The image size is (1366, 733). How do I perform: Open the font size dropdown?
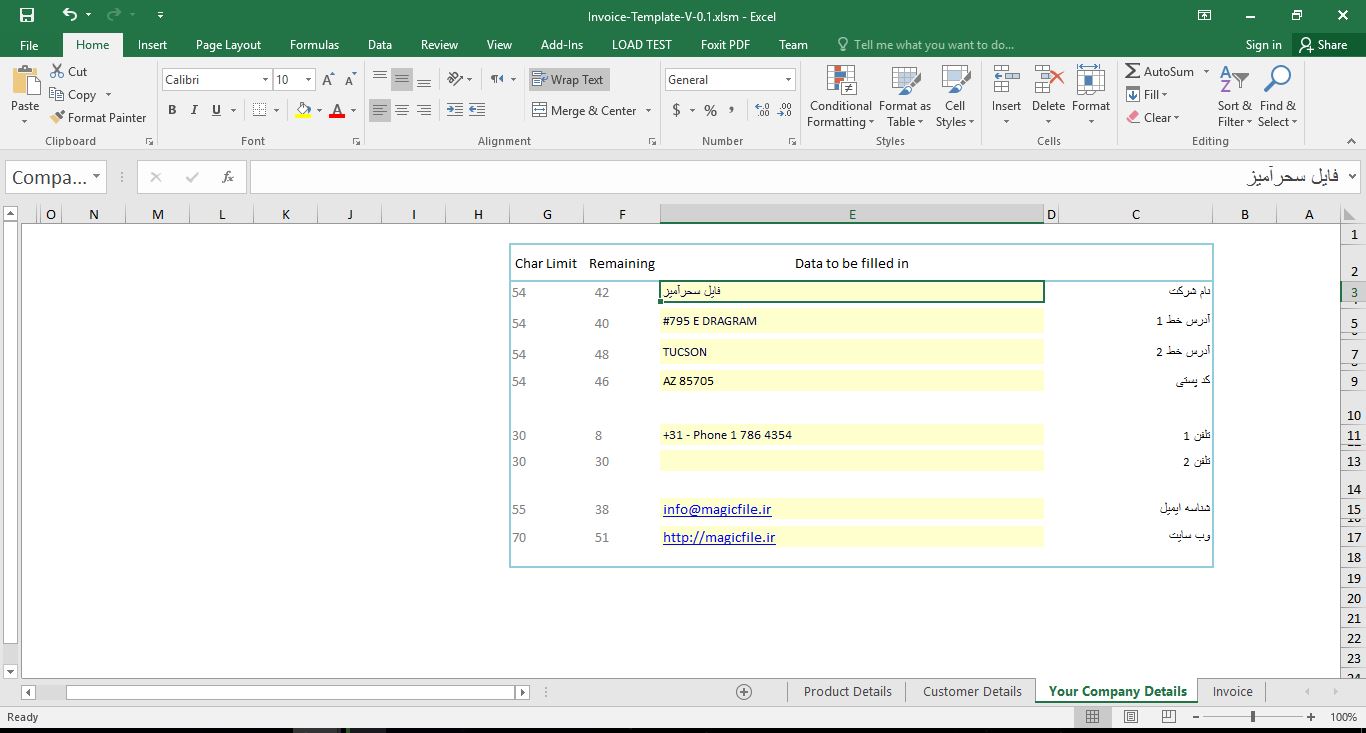[x=308, y=80]
